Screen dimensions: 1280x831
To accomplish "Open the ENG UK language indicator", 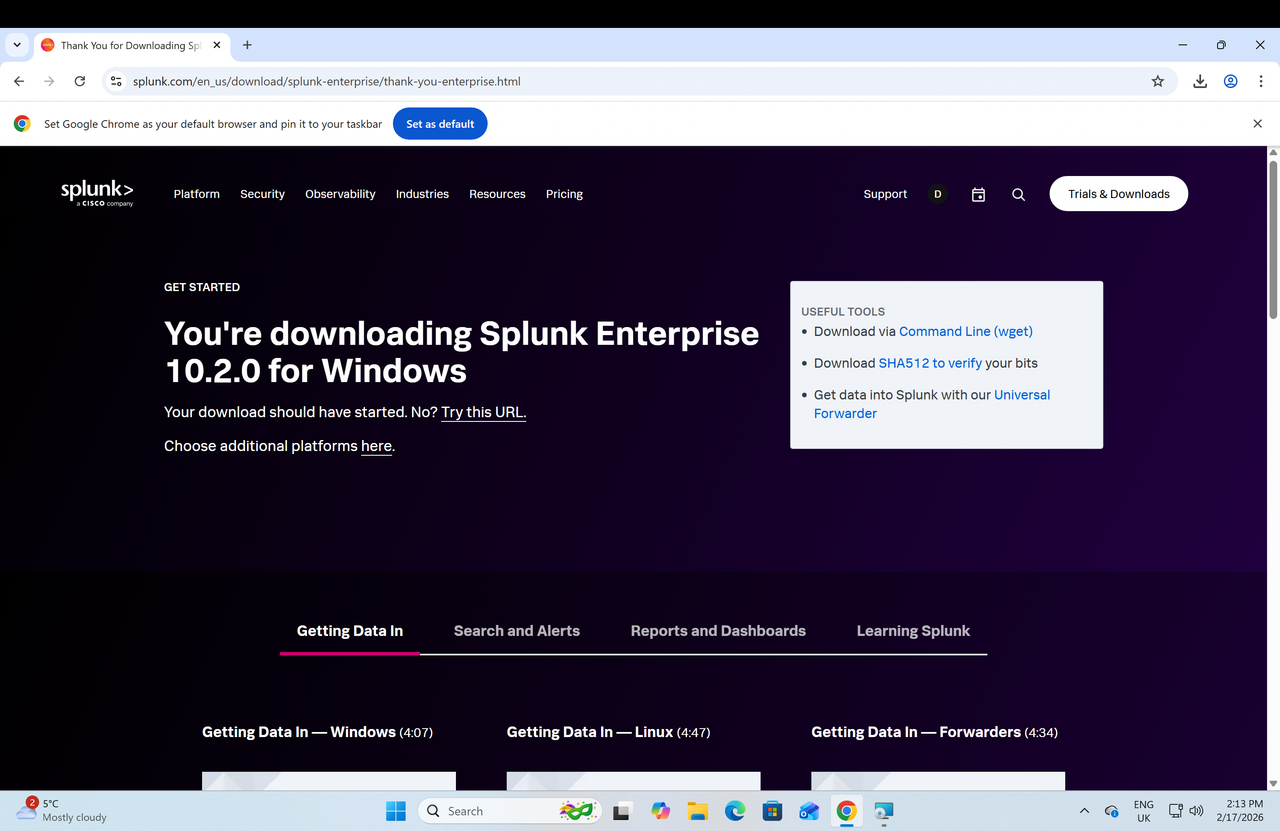I will tap(1143, 811).
